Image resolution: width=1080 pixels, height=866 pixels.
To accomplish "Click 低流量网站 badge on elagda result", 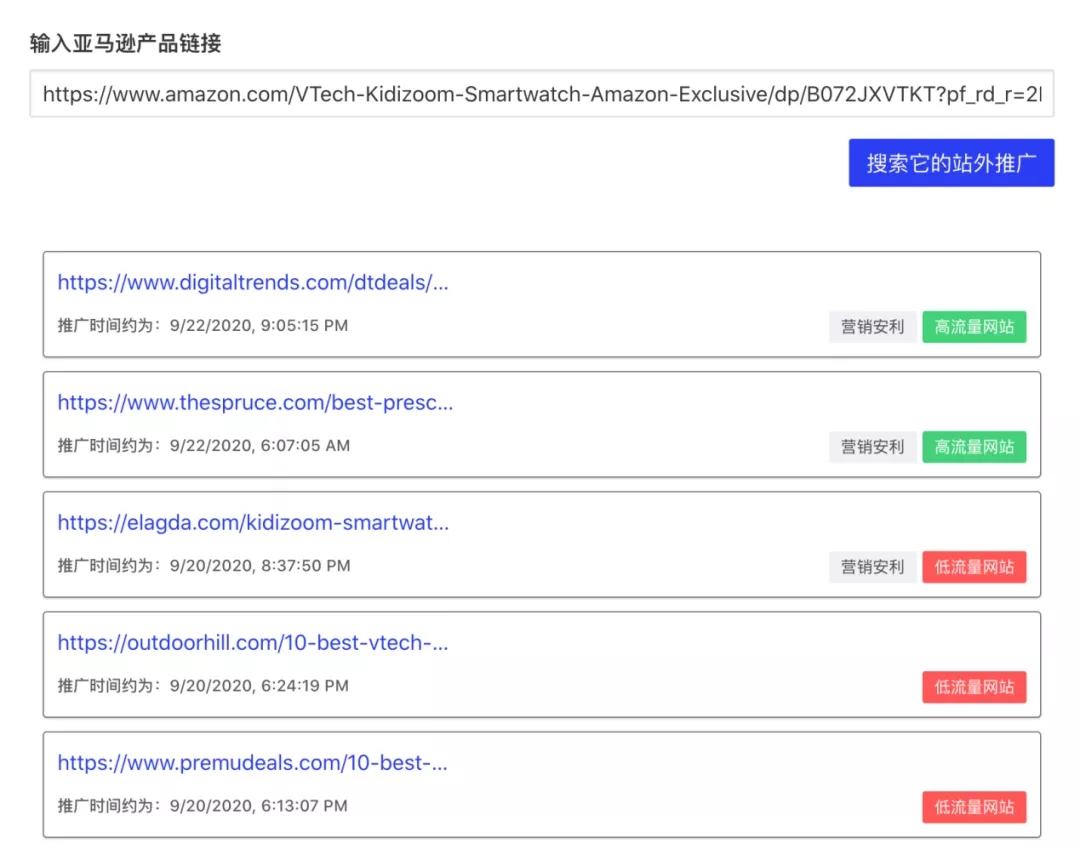I will (974, 567).
